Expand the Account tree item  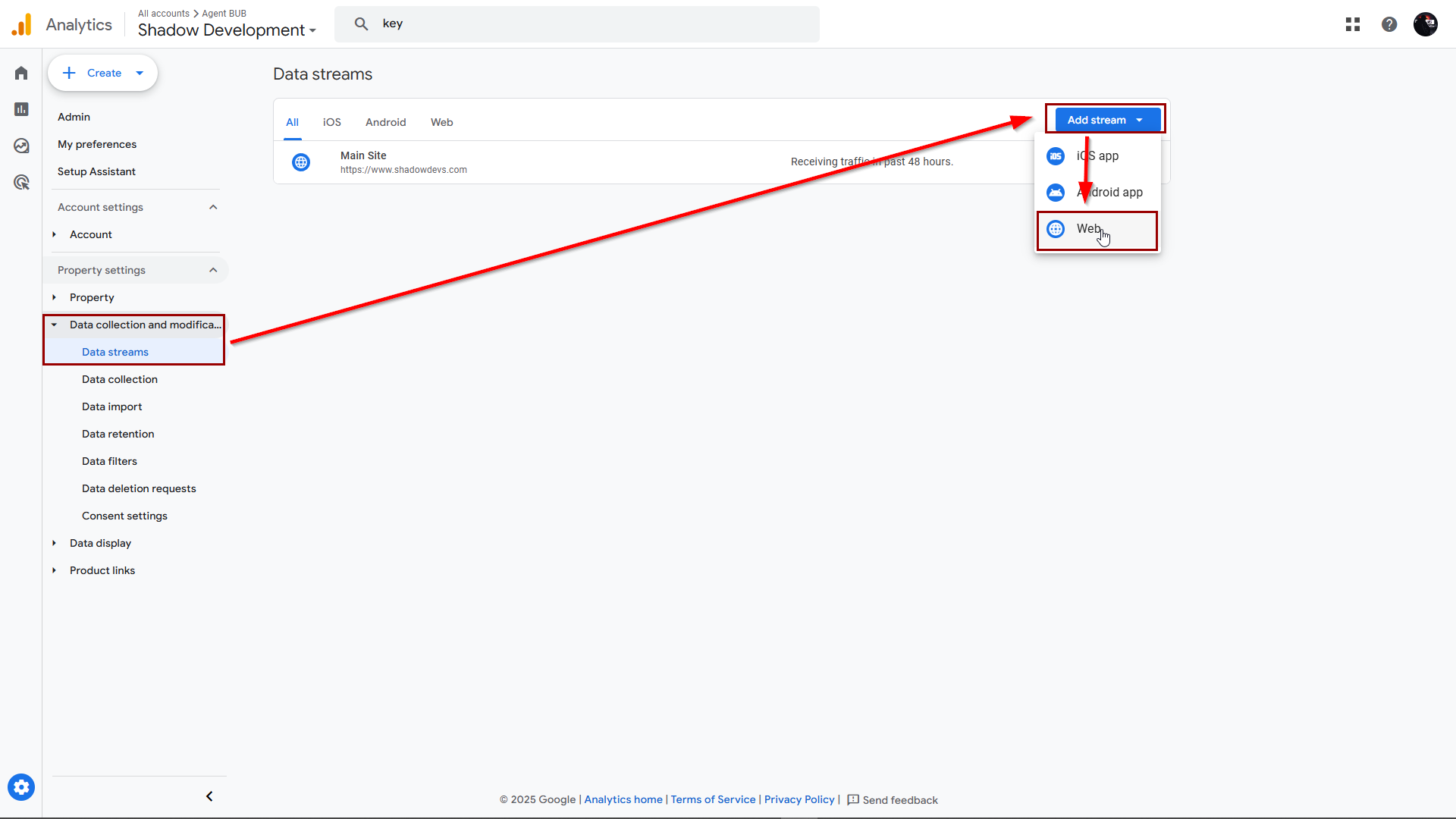tap(54, 234)
